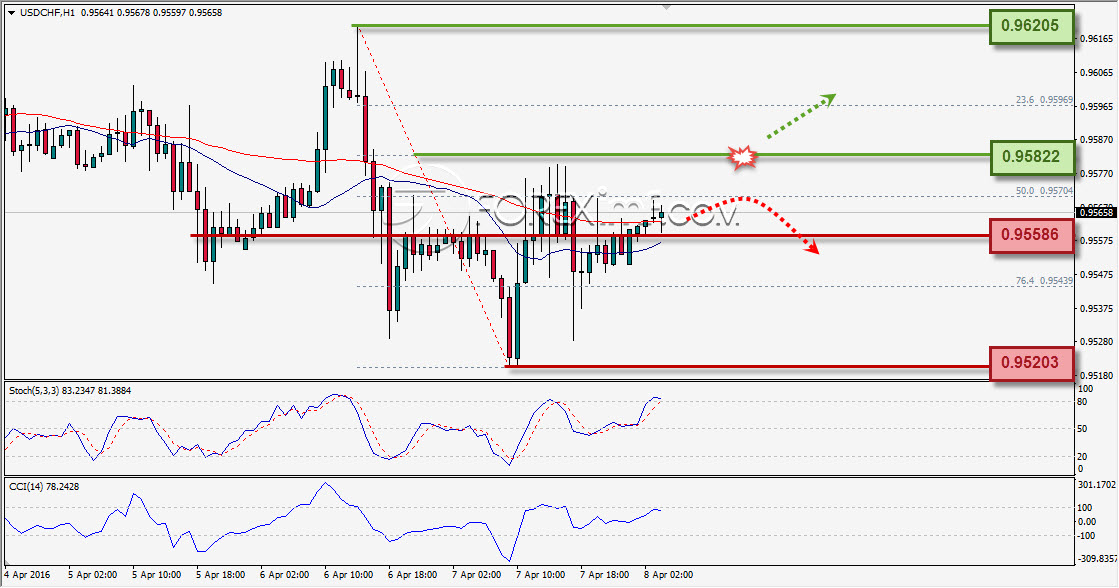Click price axis value 0.95375
1119x588 pixels.
[x=1095, y=309]
